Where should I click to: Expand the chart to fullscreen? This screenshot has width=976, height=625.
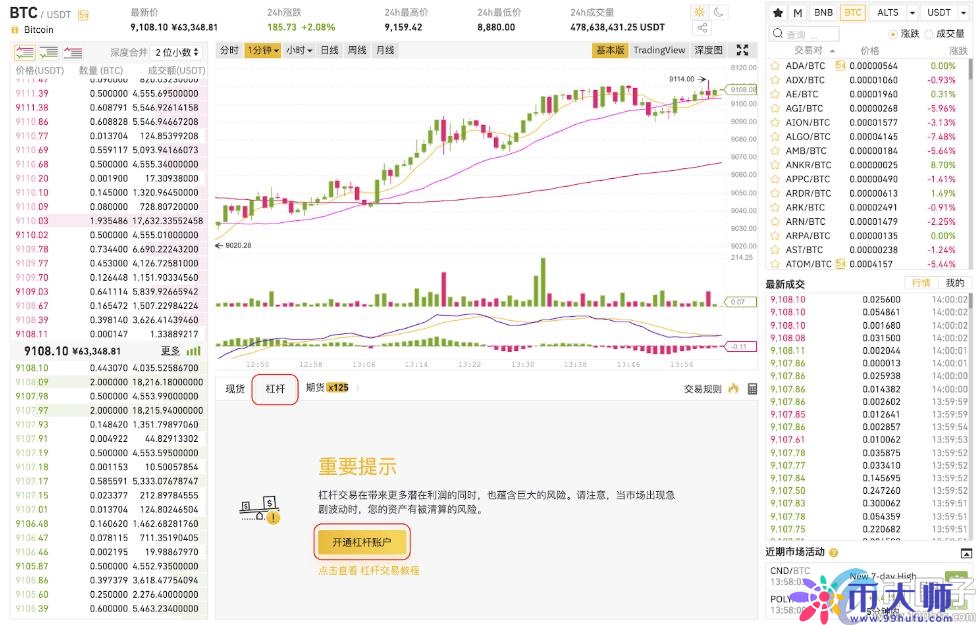pos(742,50)
